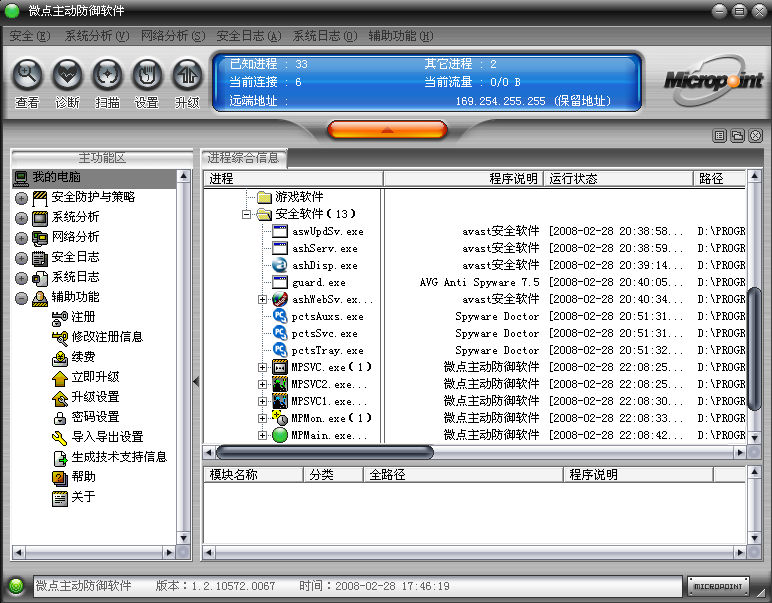
Task: Open the 安全日志 menu
Action: pyautogui.click(x=248, y=36)
